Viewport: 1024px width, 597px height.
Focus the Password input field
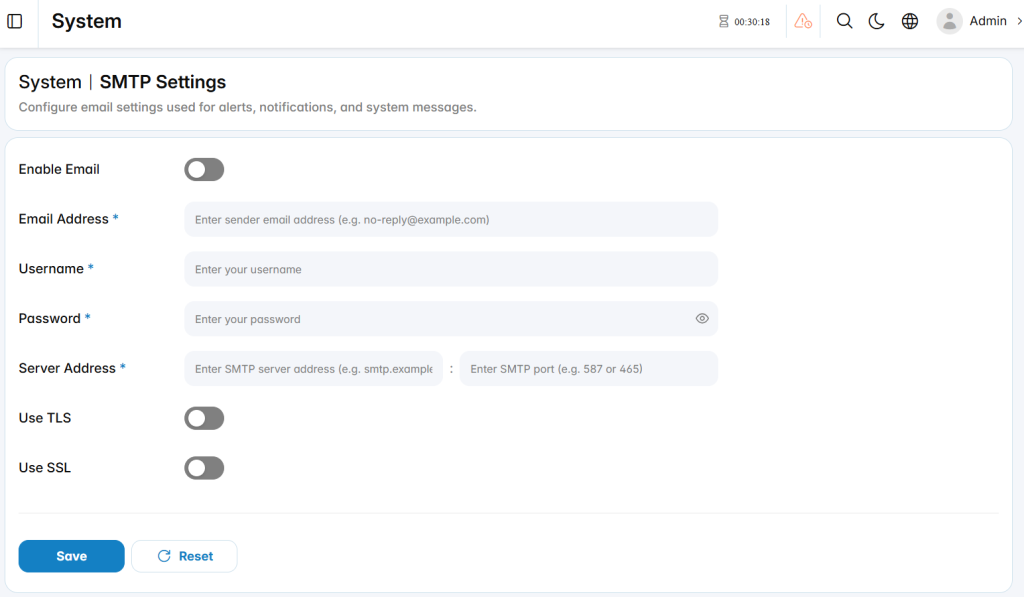[451, 319]
